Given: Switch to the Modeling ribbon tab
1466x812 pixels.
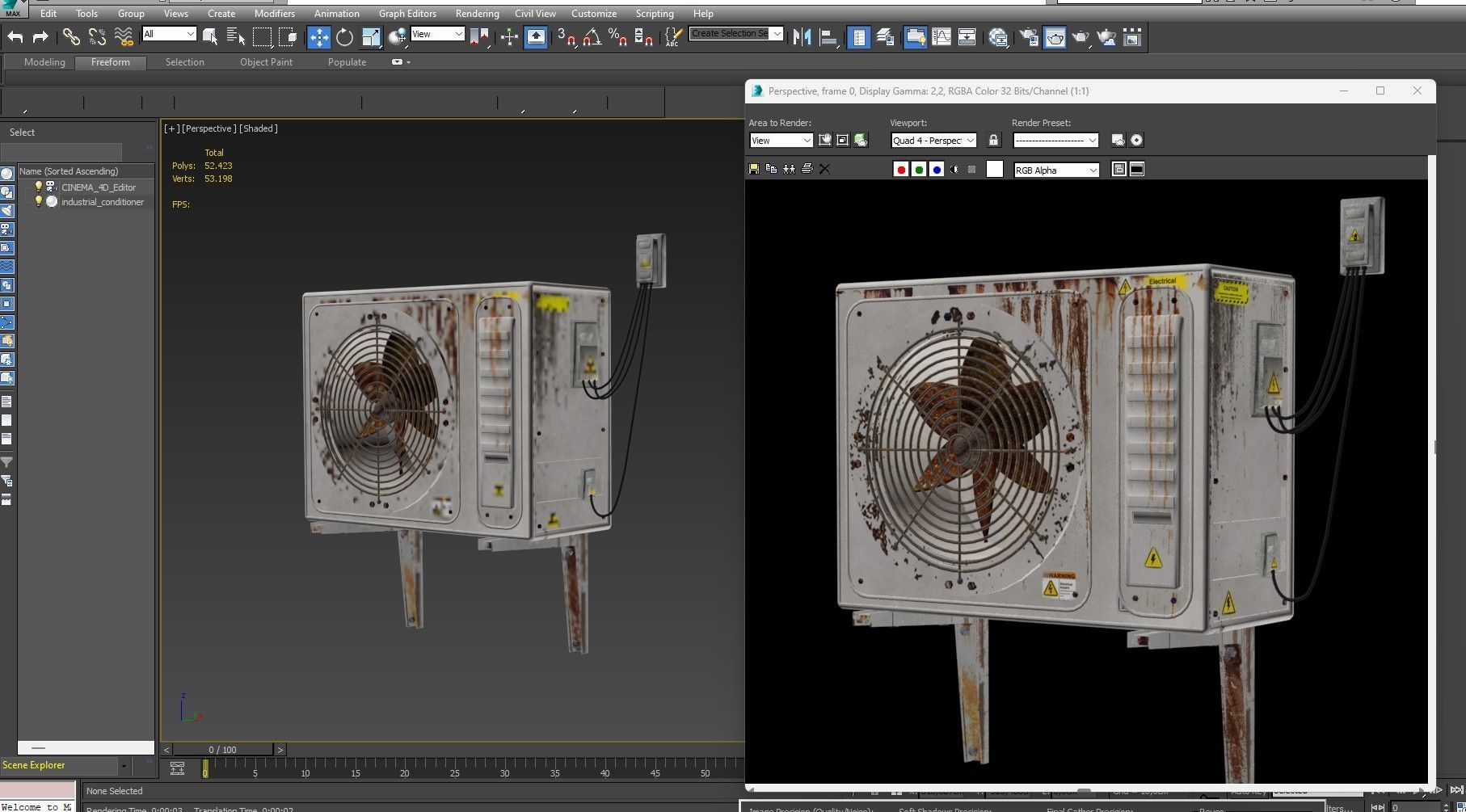Looking at the screenshot, I should click(44, 62).
